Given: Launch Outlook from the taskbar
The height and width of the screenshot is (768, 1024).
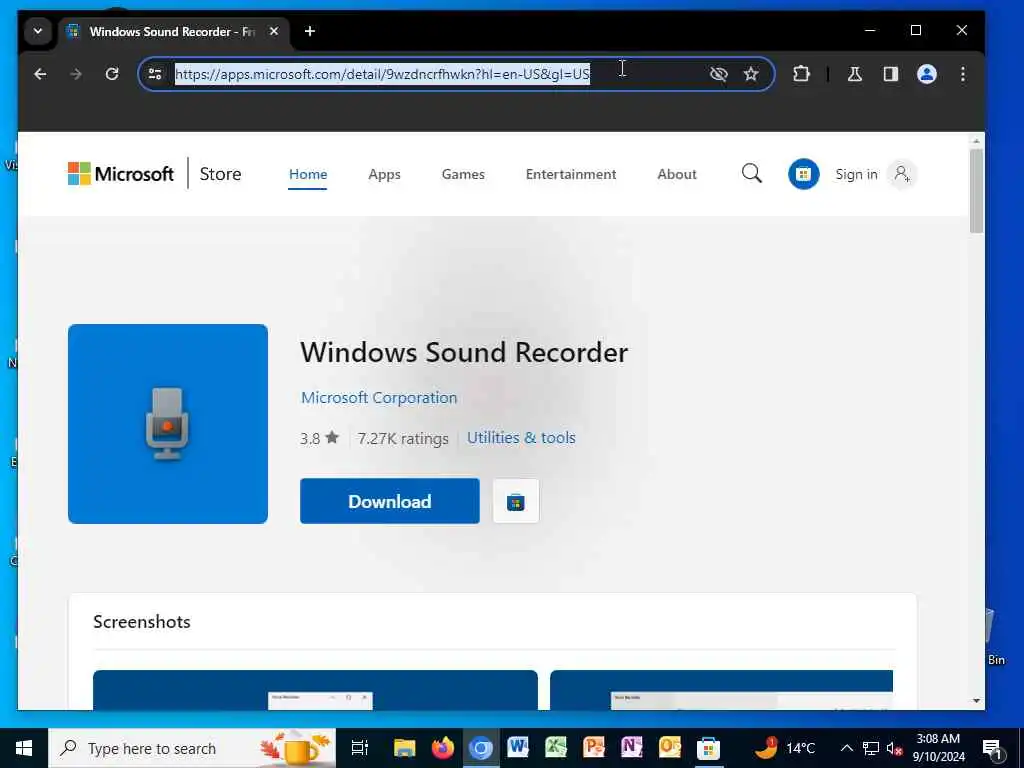Looking at the screenshot, I should 669,748.
